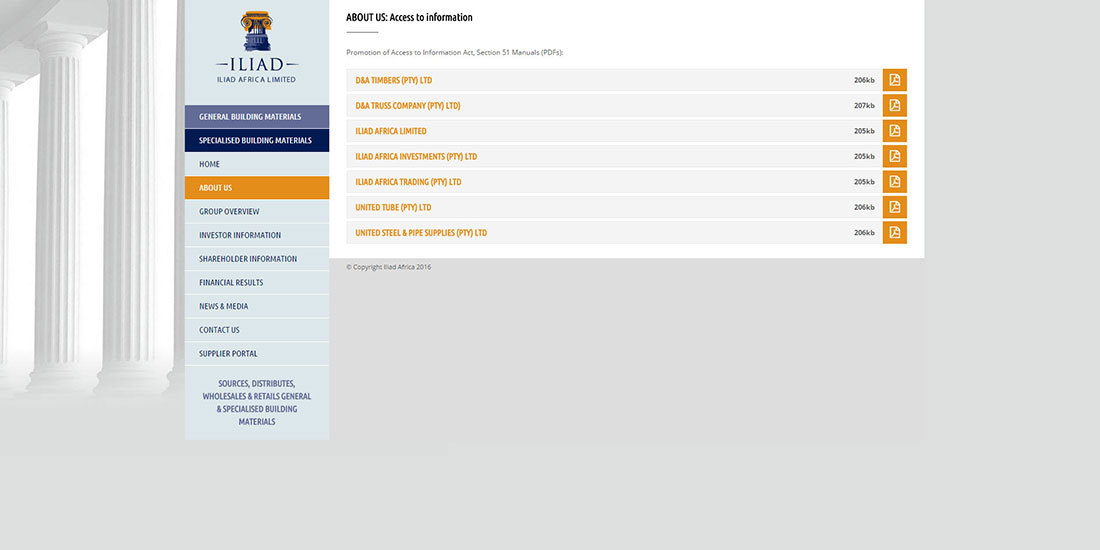
Task: Click the D&A Timbers (Pty) Ltd link
Action: 394,80
